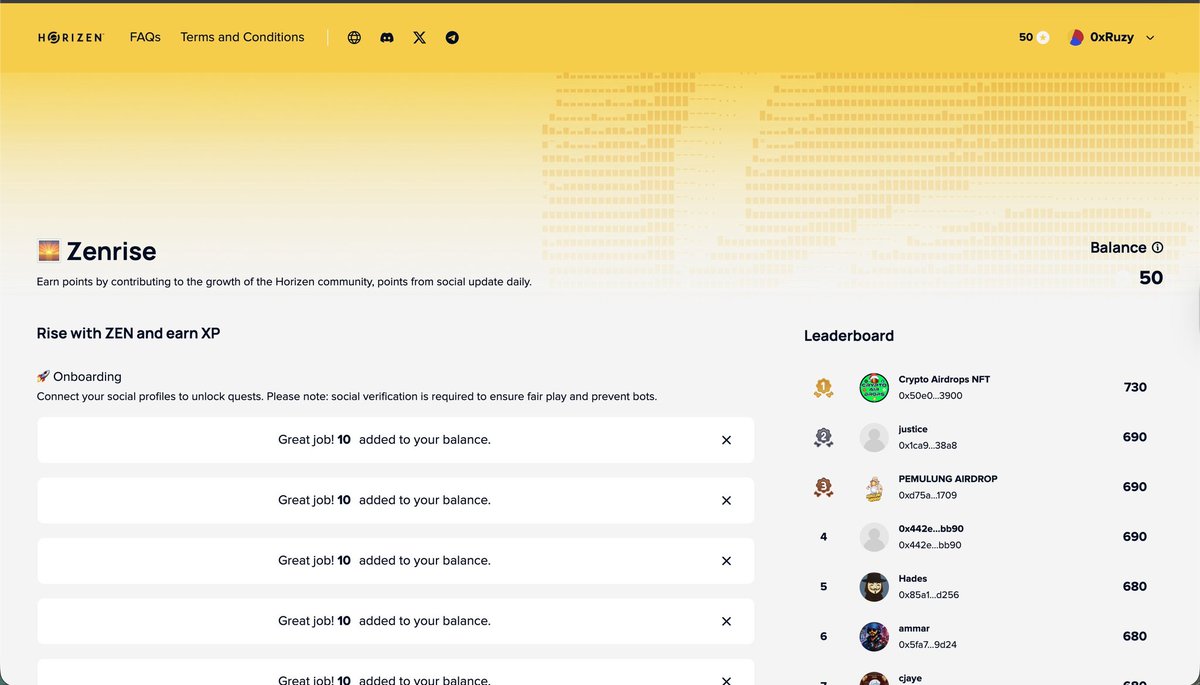Click the 0xRuzy profile avatar
The height and width of the screenshot is (685, 1200).
click(1077, 37)
